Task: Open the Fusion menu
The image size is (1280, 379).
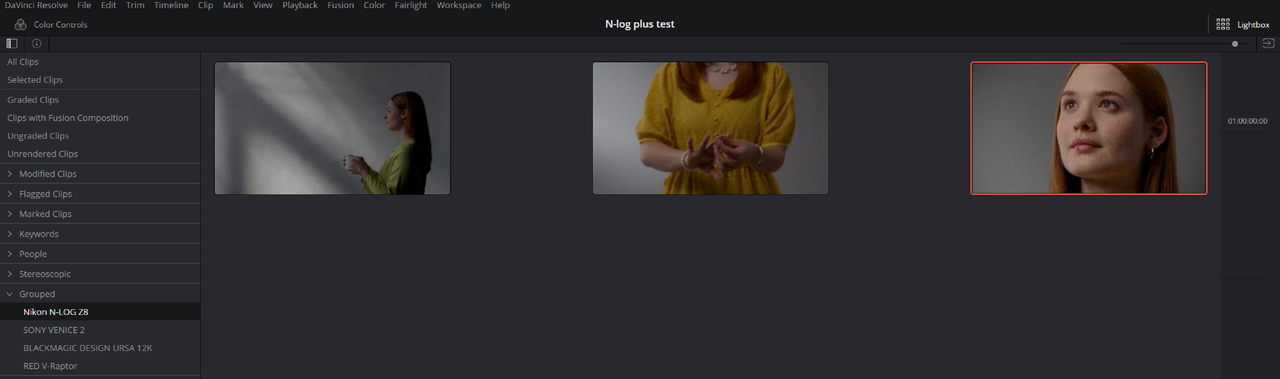Action: click(x=341, y=5)
